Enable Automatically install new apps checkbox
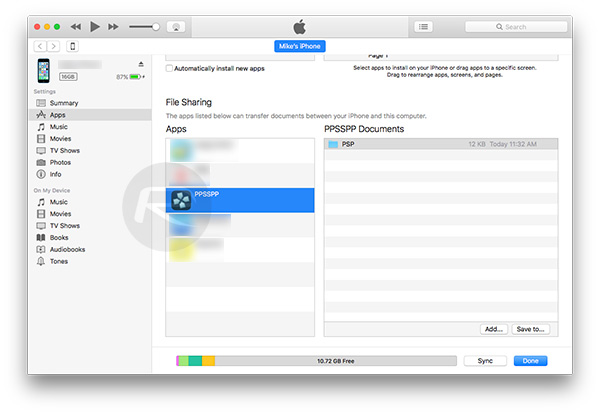Image resolution: width=600 pixels, height=414 pixels. [x=169, y=69]
